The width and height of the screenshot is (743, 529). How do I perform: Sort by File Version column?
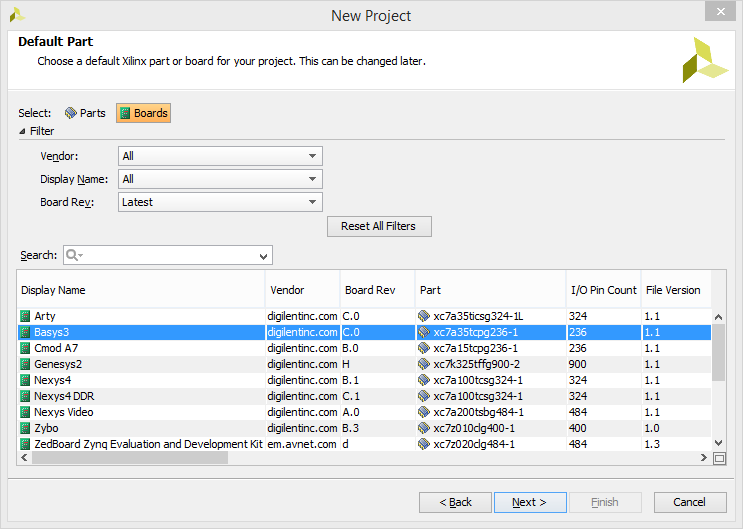click(x=676, y=290)
